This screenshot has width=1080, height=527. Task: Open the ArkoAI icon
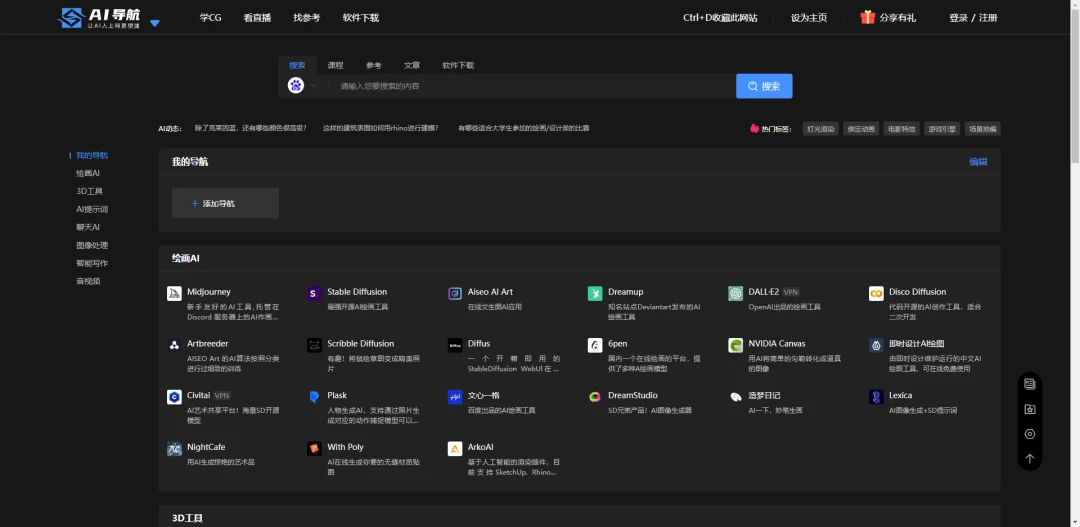[x=455, y=449]
